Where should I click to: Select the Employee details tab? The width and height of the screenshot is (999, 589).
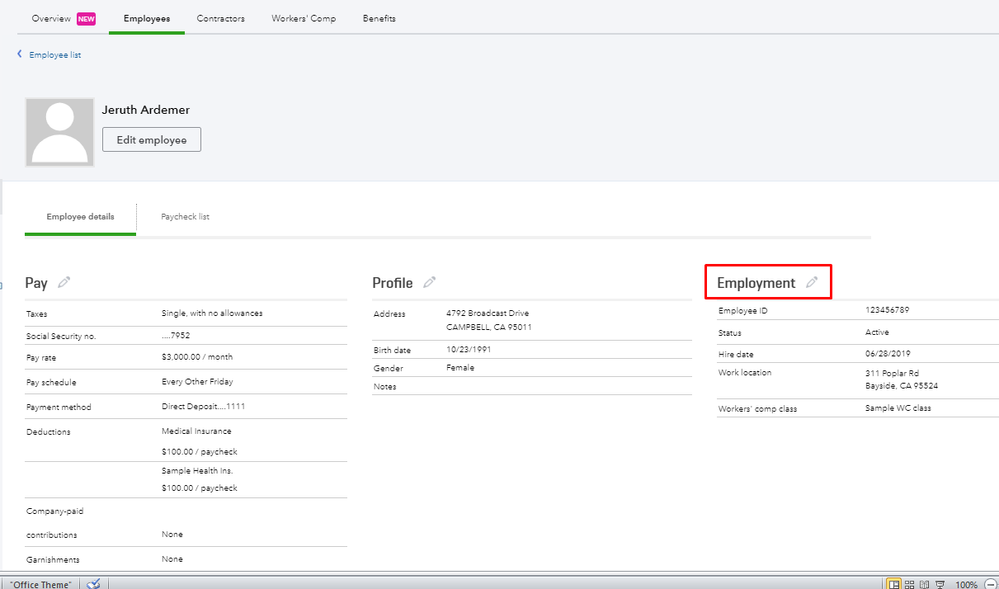point(80,217)
